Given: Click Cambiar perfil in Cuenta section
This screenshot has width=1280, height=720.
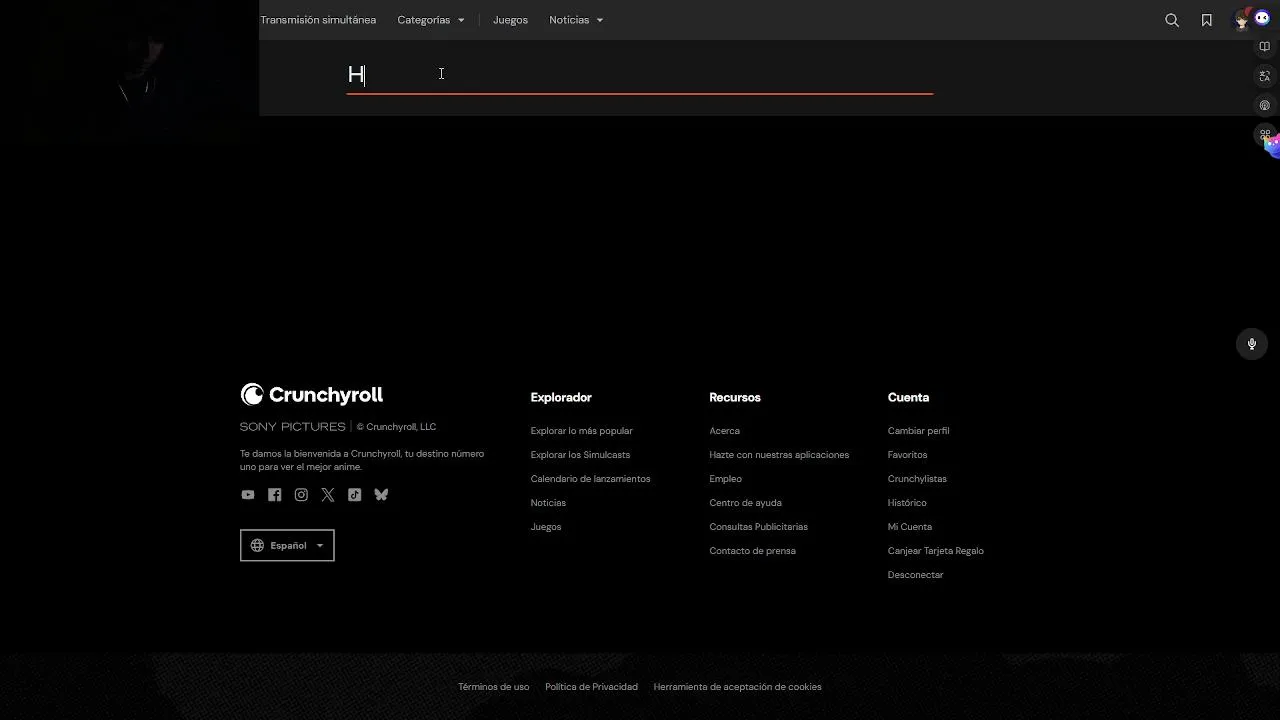Looking at the screenshot, I should pos(918,431).
